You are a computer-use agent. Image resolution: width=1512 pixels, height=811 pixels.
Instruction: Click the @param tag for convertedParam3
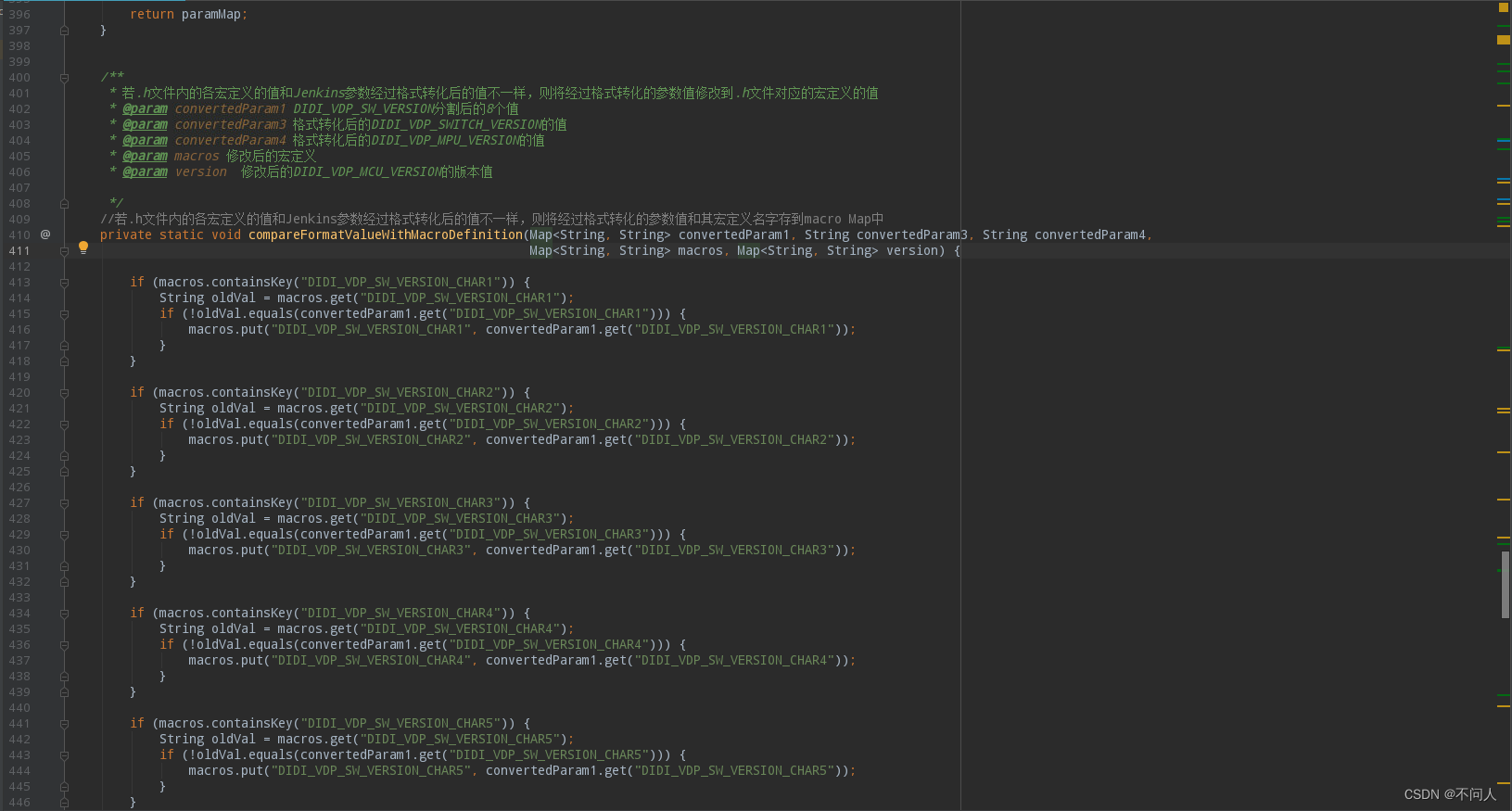tap(146, 124)
